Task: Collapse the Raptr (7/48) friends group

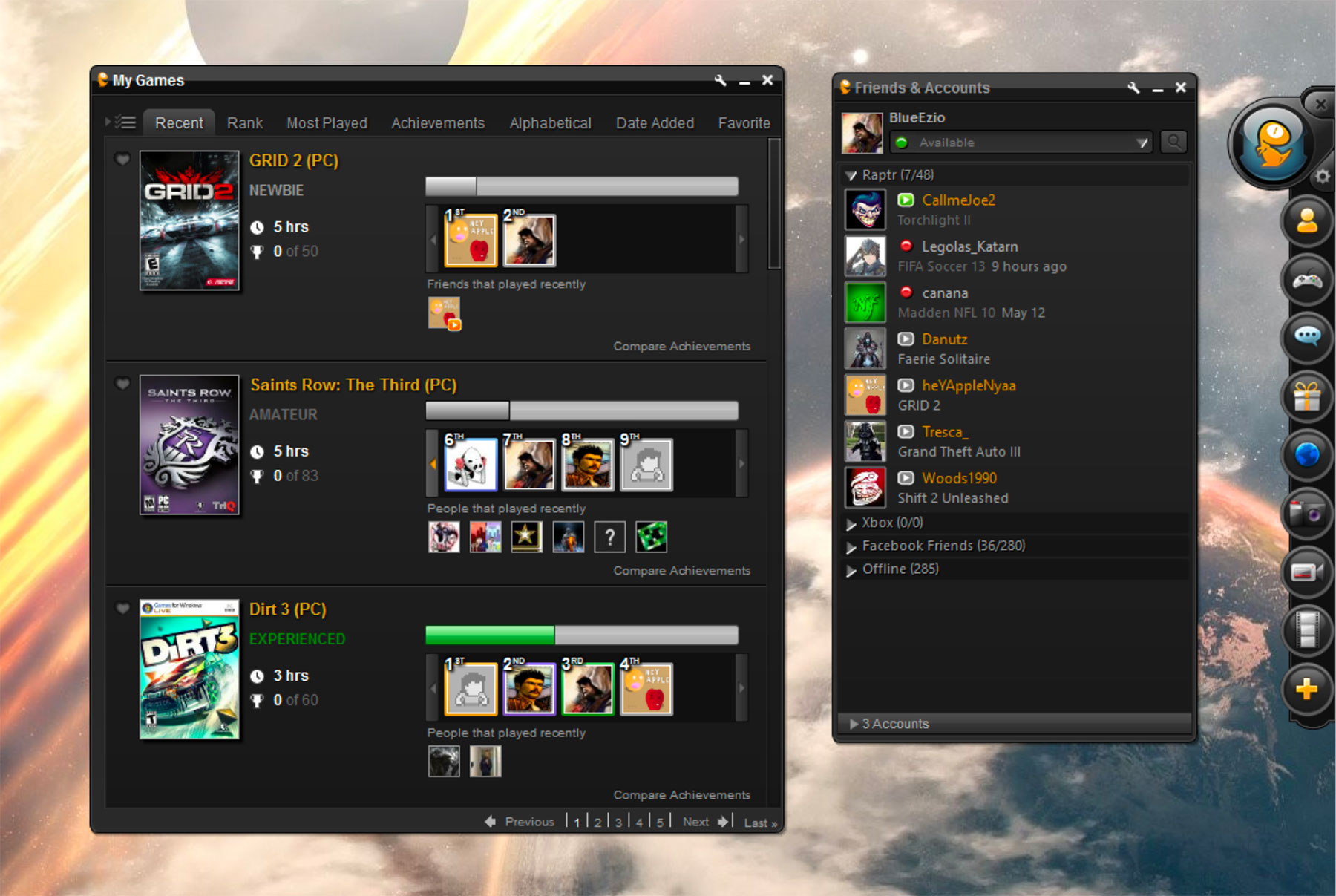Action: 851,176
